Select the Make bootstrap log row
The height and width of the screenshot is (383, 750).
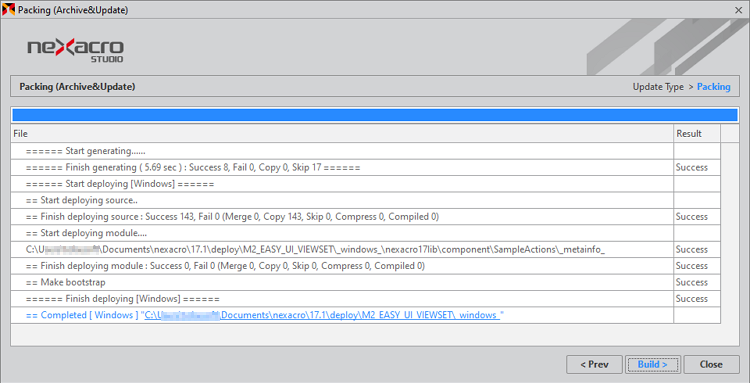point(366,282)
